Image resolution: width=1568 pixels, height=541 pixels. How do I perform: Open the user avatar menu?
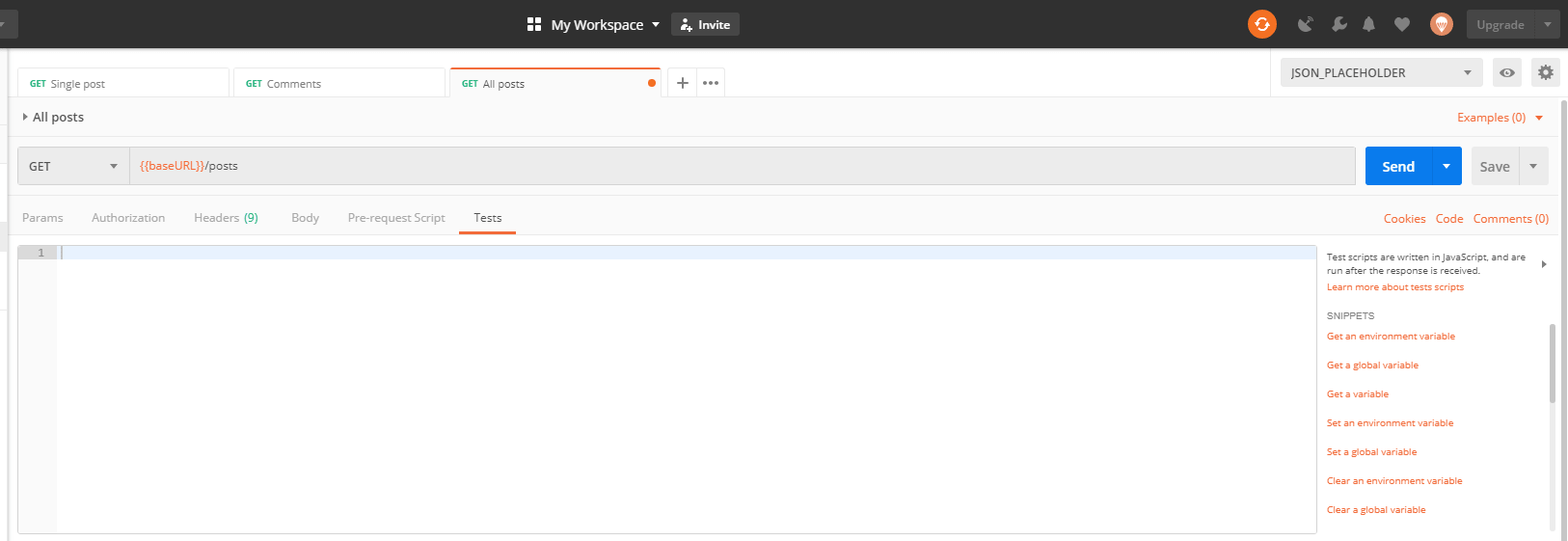click(x=1441, y=24)
